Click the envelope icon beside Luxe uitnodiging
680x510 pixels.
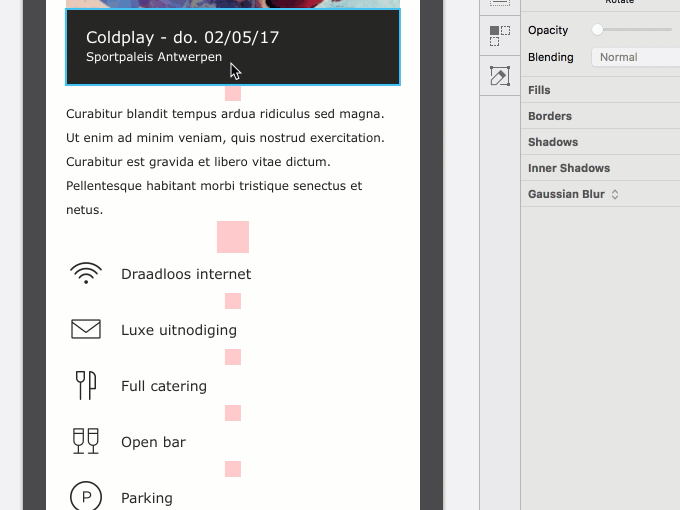pos(86,329)
